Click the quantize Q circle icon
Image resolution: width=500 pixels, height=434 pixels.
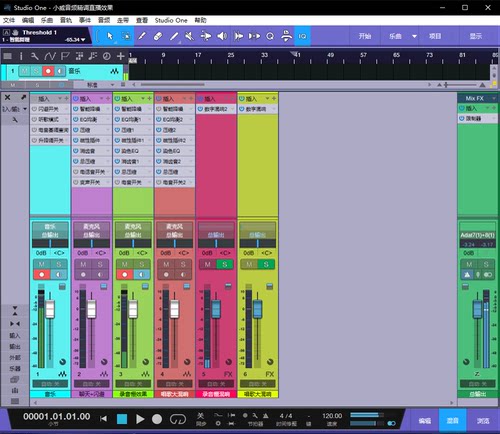click(270, 36)
